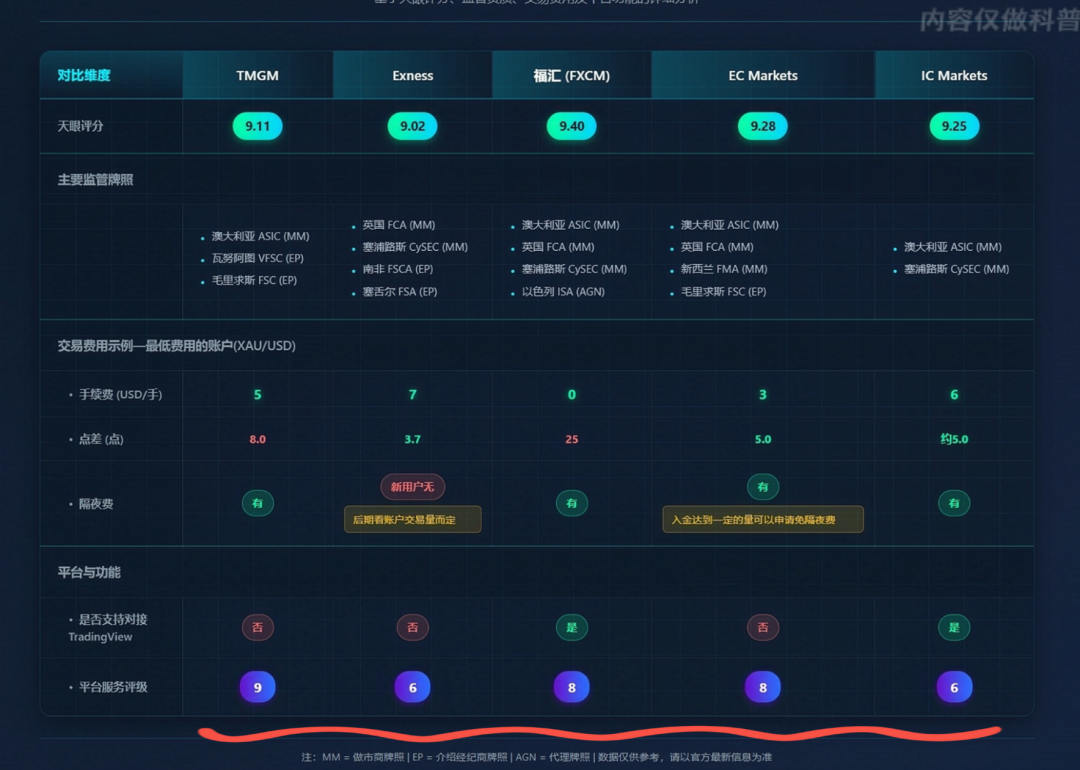Click TMGM's platform service rating 9 badge
This screenshot has width=1080, height=770.
[x=257, y=687]
